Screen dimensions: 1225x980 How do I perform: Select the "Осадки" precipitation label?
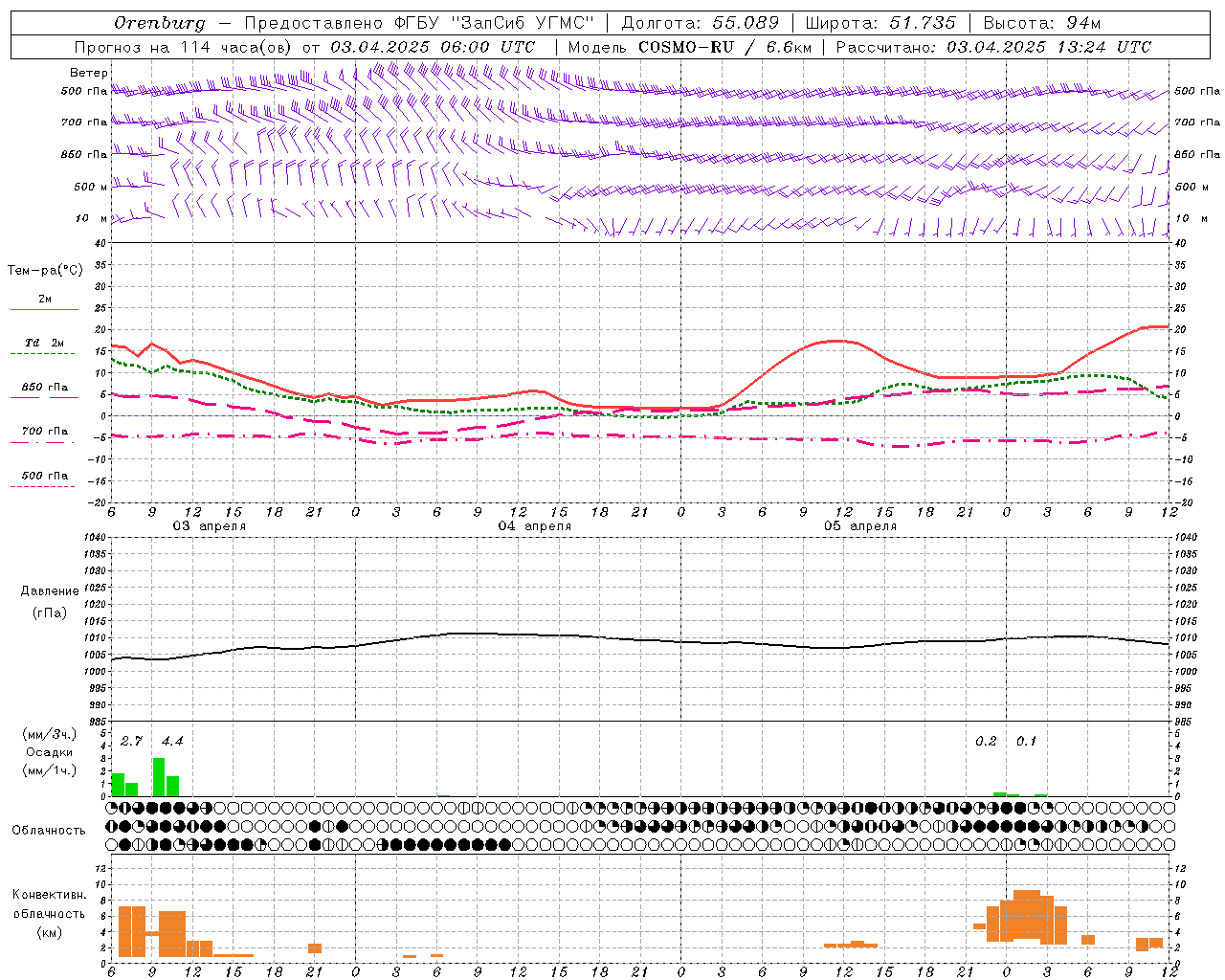(x=50, y=752)
